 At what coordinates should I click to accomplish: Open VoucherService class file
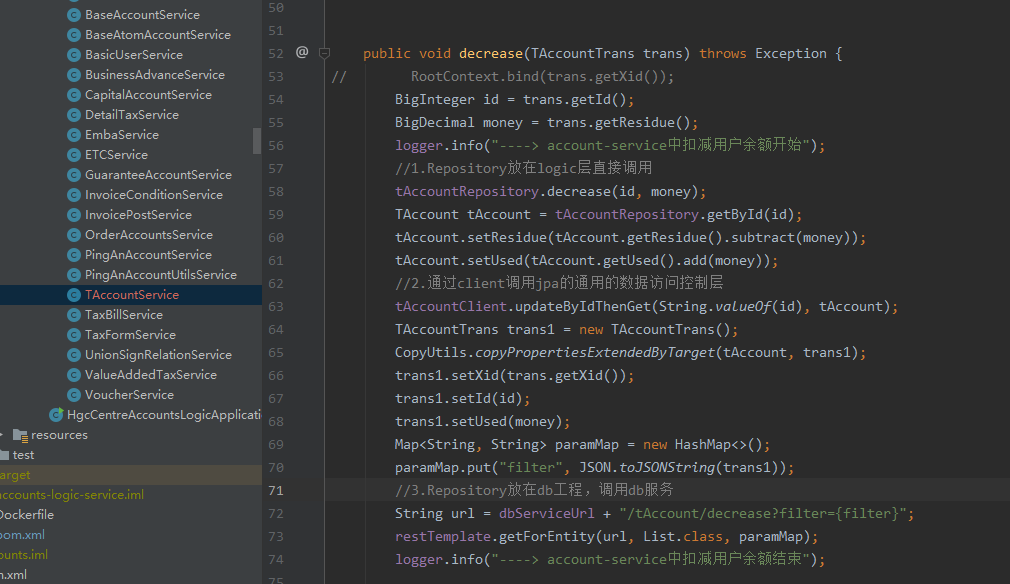(x=129, y=394)
